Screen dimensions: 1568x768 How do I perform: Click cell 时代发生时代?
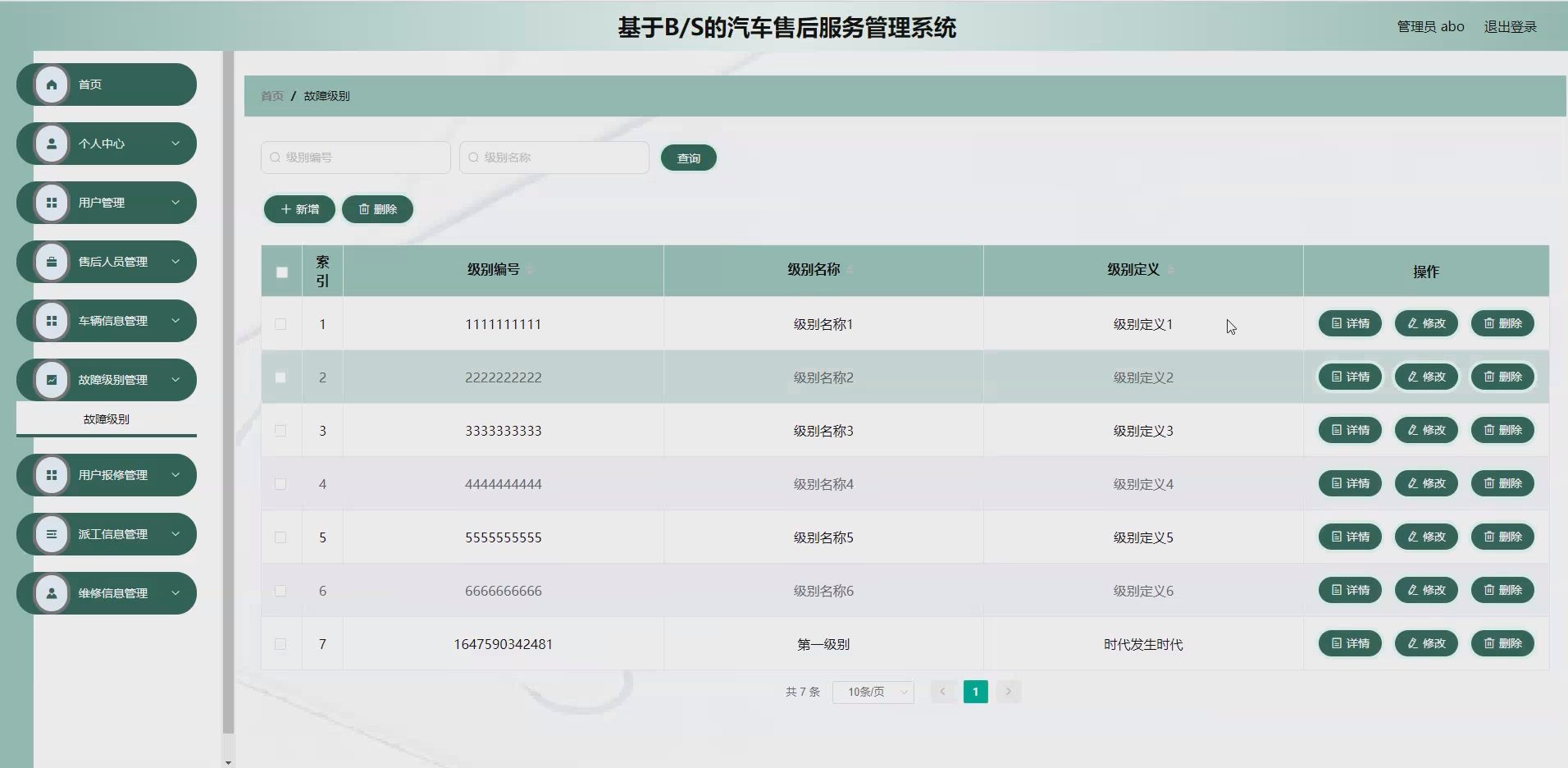coord(1143,644)
